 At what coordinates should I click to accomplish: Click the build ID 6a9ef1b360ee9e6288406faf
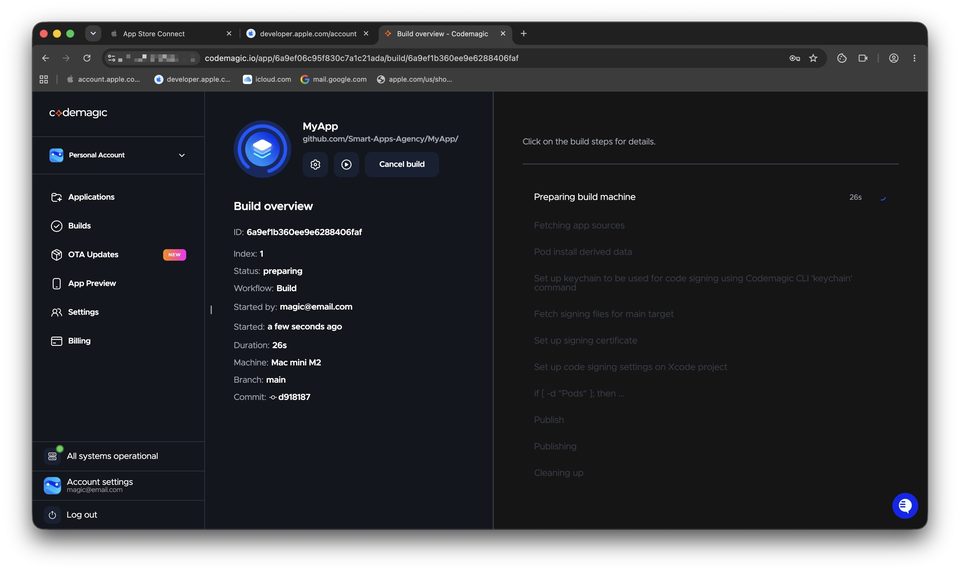click(304, 232)
